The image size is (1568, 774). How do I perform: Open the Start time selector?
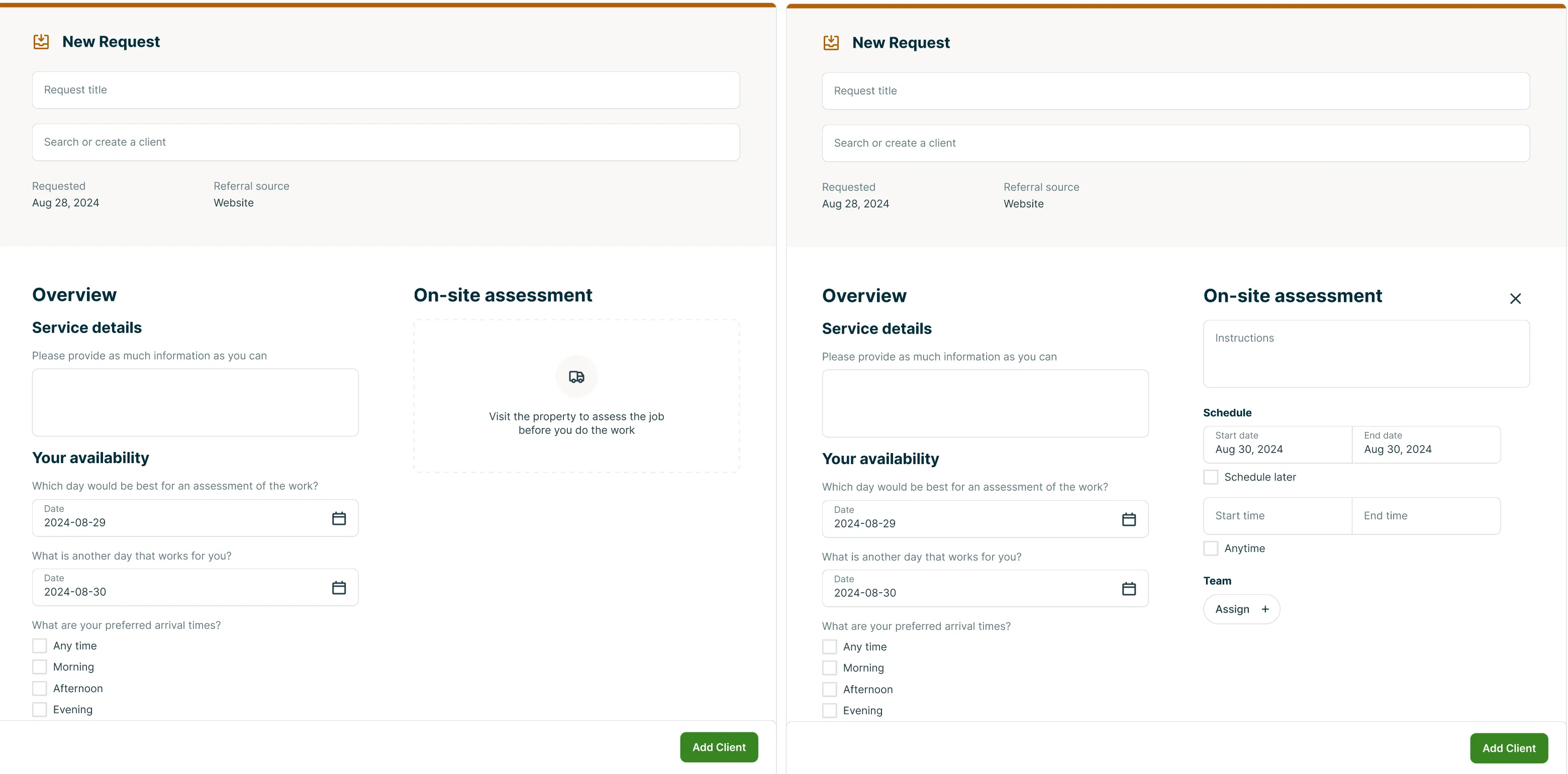(1278, 516)
